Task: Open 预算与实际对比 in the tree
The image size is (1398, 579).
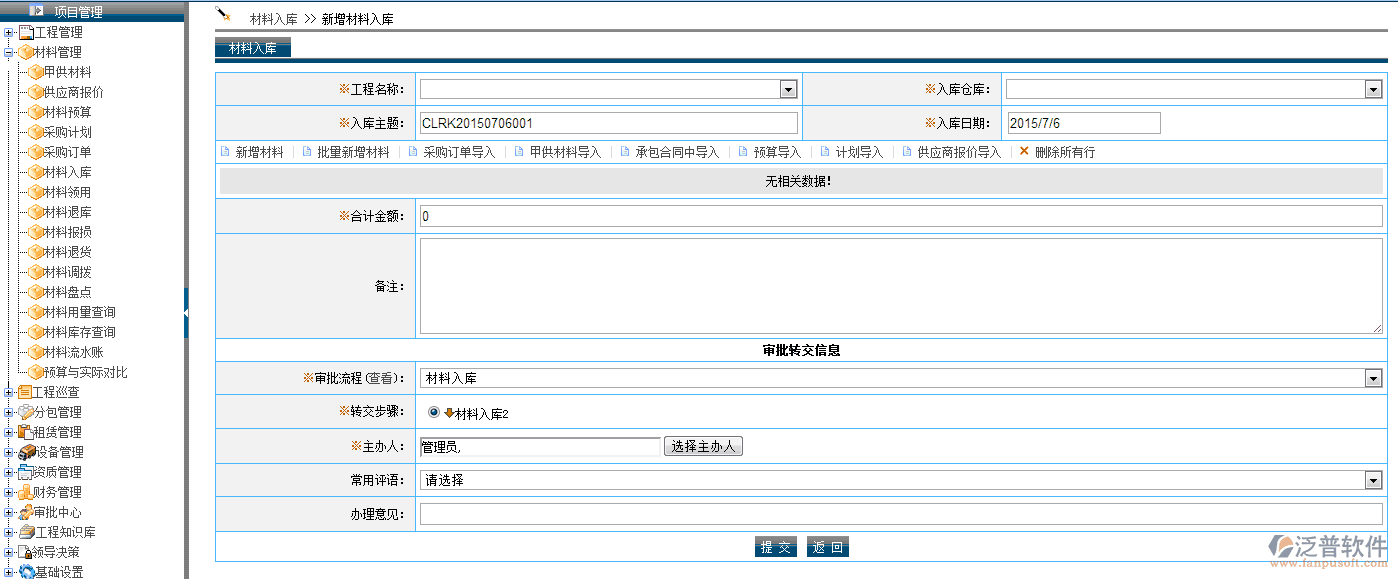Action: (x=85, y=372)
